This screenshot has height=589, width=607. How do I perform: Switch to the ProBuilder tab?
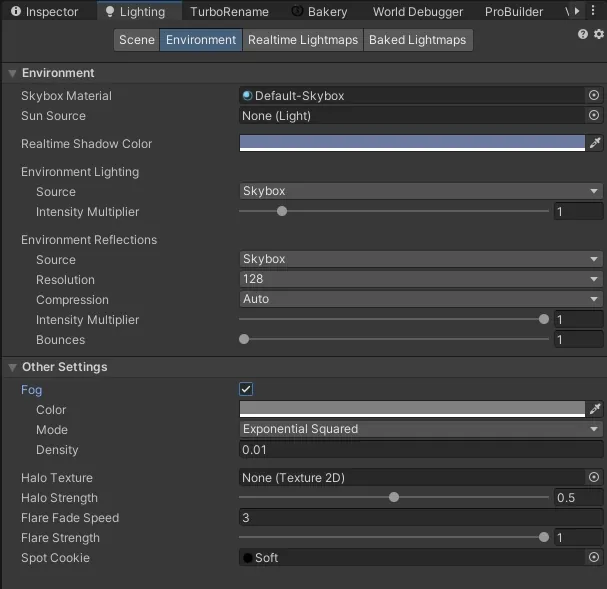click(514, 12)
